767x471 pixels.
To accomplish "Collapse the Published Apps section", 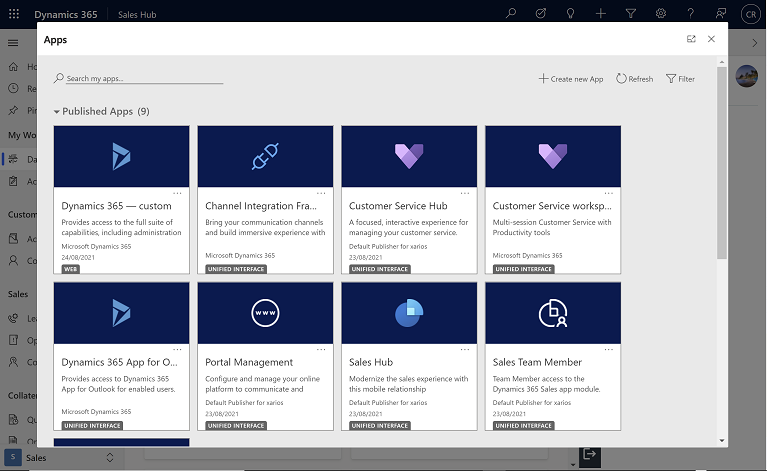I will point(57,112).
